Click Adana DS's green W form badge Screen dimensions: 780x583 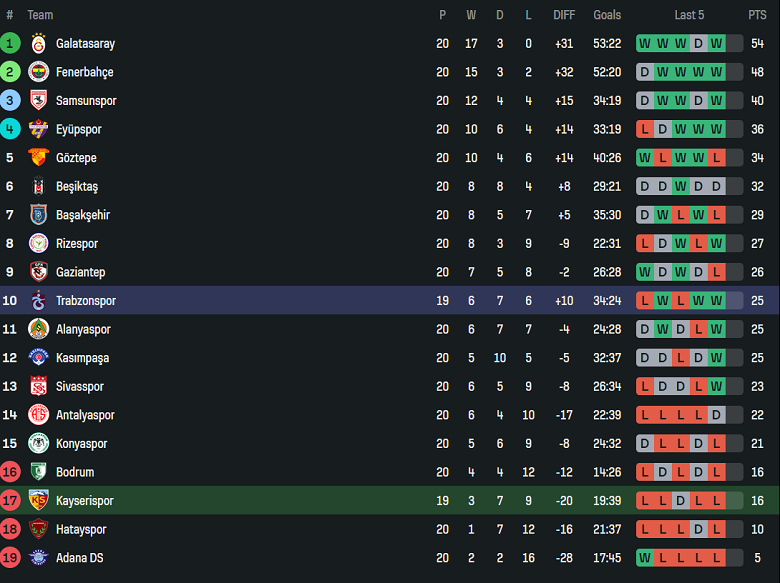(645, 558)
